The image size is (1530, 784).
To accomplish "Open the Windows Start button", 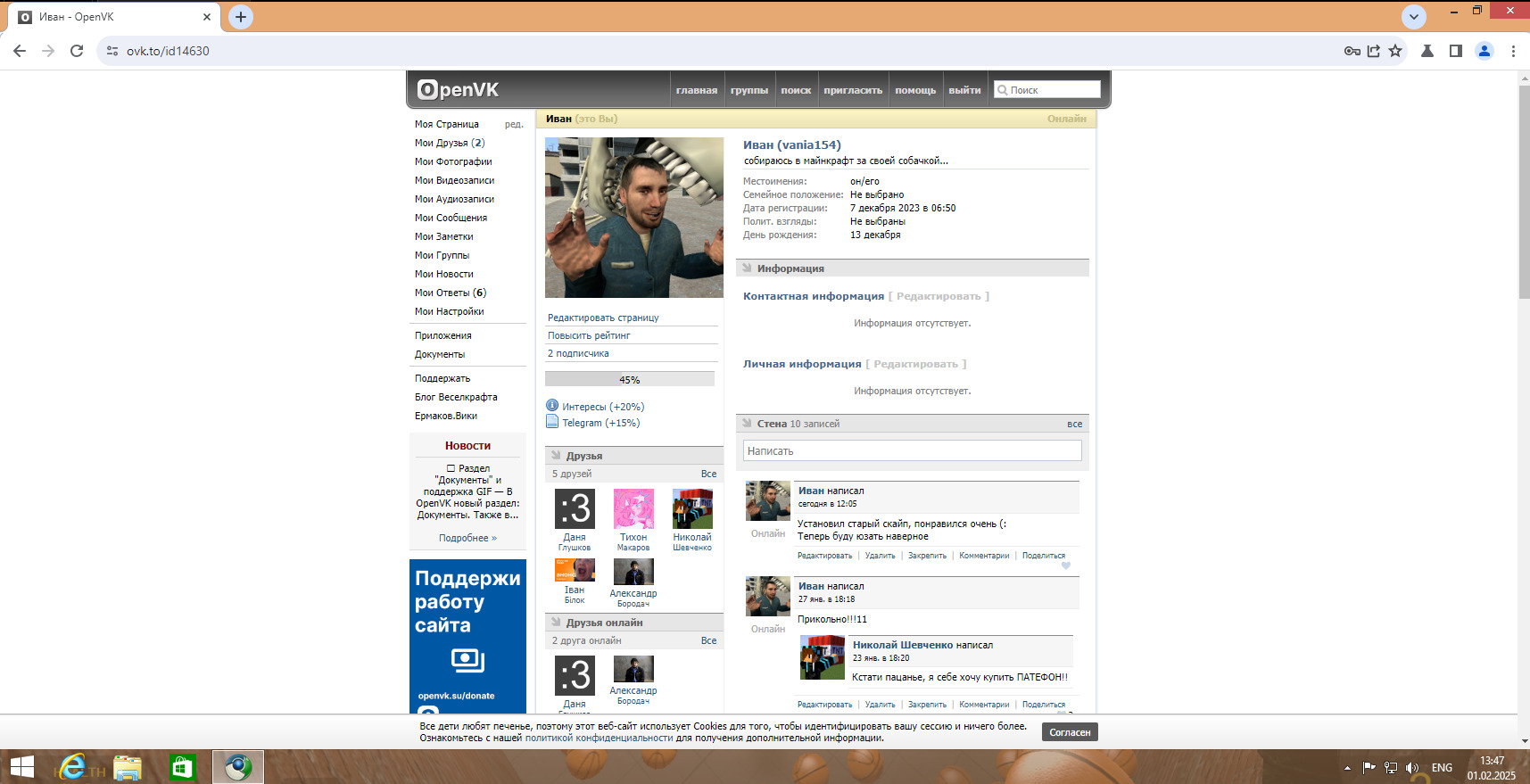I will [x=21, y=767].
